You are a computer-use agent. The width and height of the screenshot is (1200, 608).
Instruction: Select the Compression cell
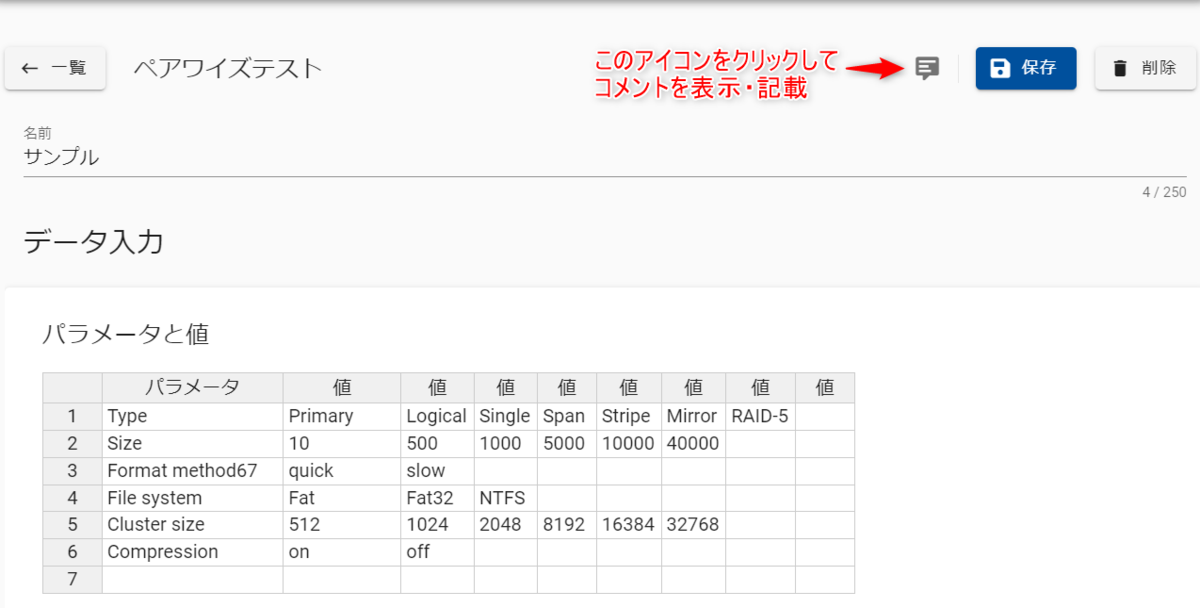[x=192, y=552]
